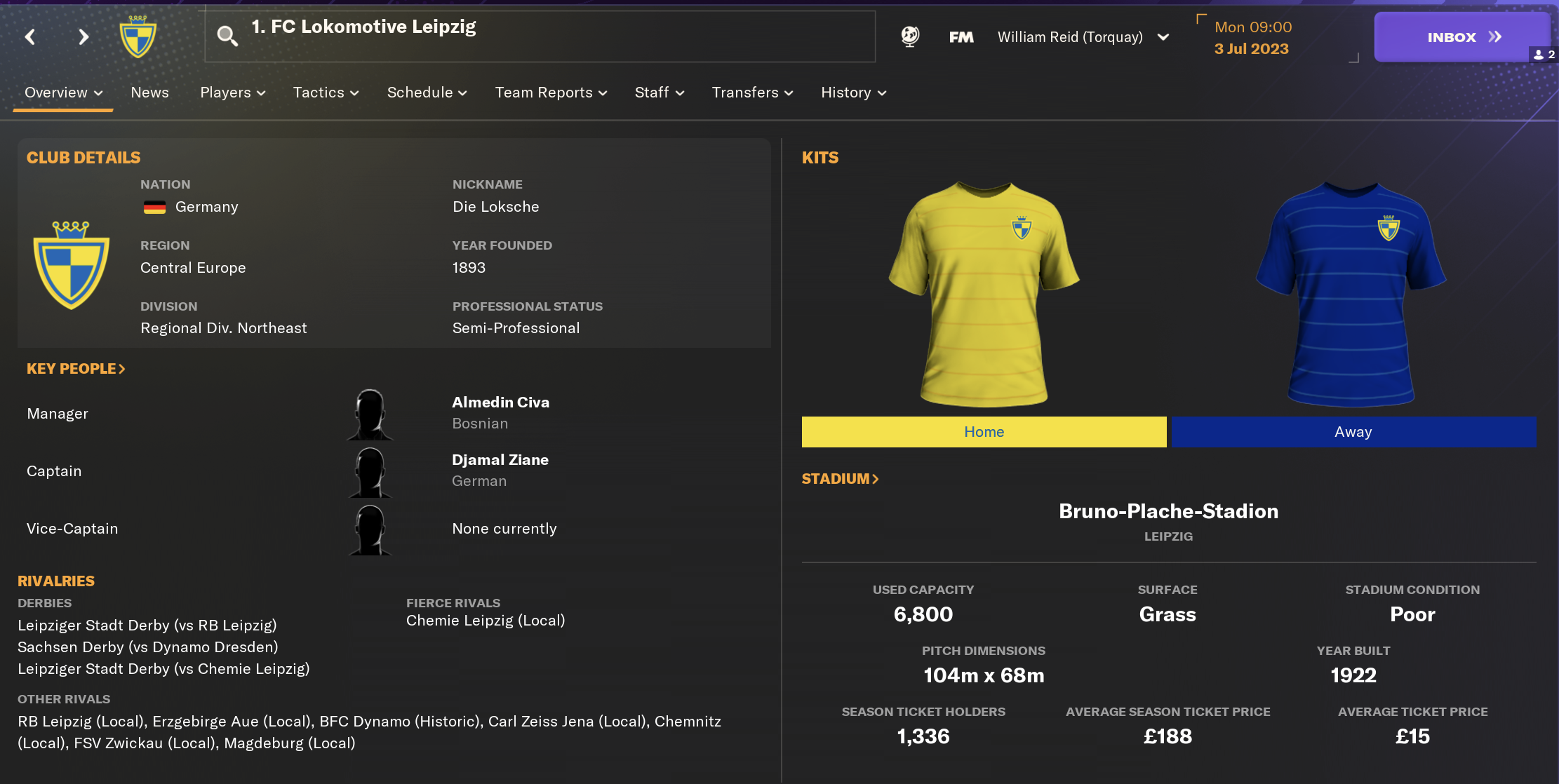Open the News tab
The height and width of the screenshot is (784, 1559).
coord(149,93)
